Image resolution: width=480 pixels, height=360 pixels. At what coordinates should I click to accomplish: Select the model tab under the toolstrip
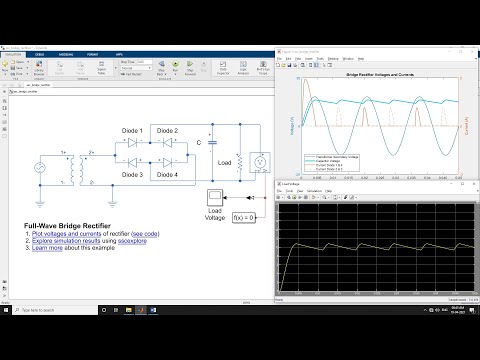[38, 85]
